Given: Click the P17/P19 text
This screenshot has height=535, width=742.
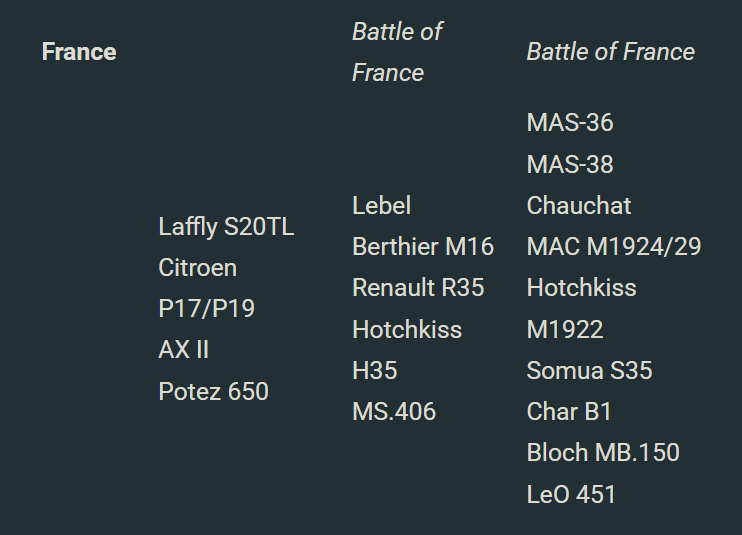Looking at the screenshot, I should pos(206,309).
